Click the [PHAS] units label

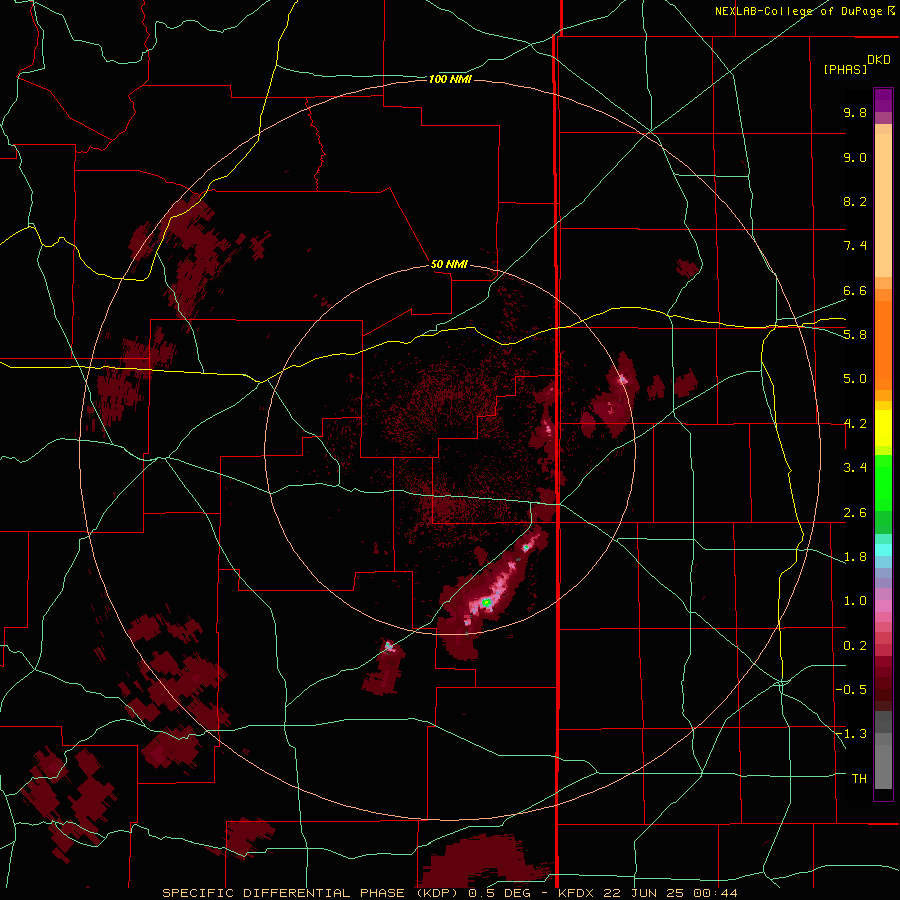coord(845,70)
